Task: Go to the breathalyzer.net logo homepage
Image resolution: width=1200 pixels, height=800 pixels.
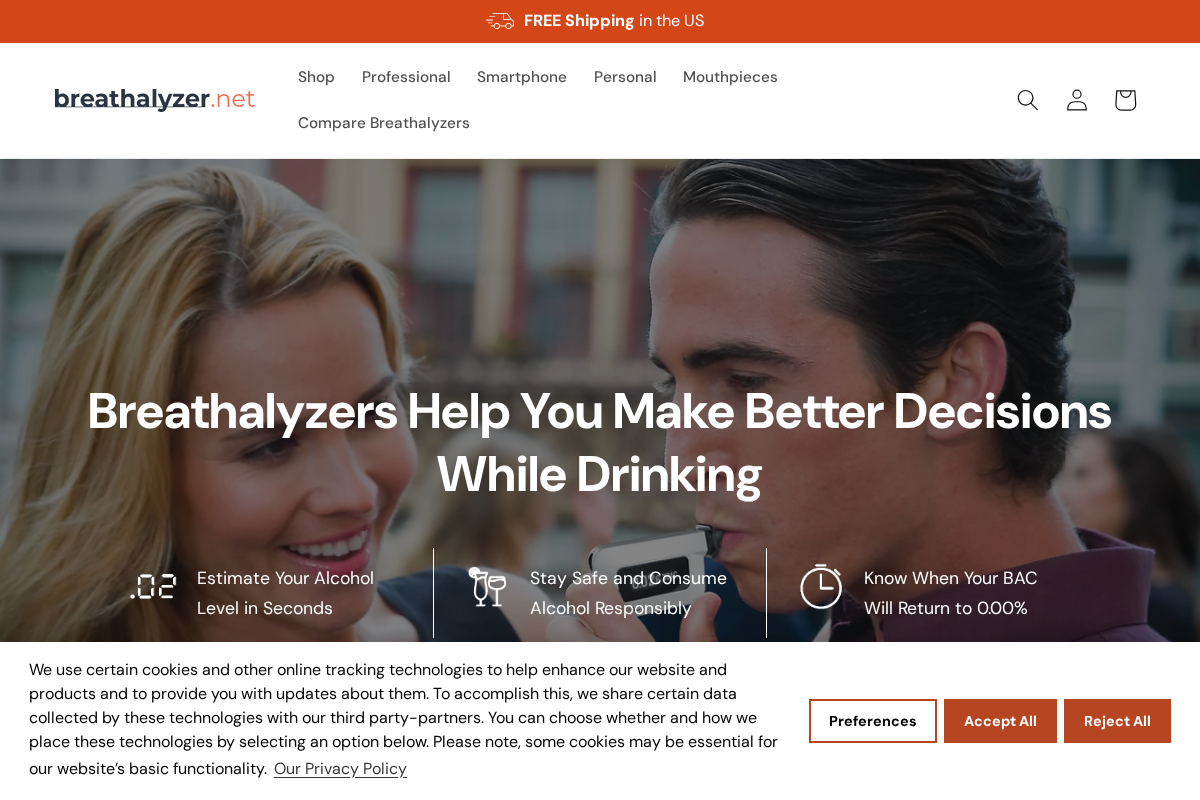Action: (x=154, y=100)
